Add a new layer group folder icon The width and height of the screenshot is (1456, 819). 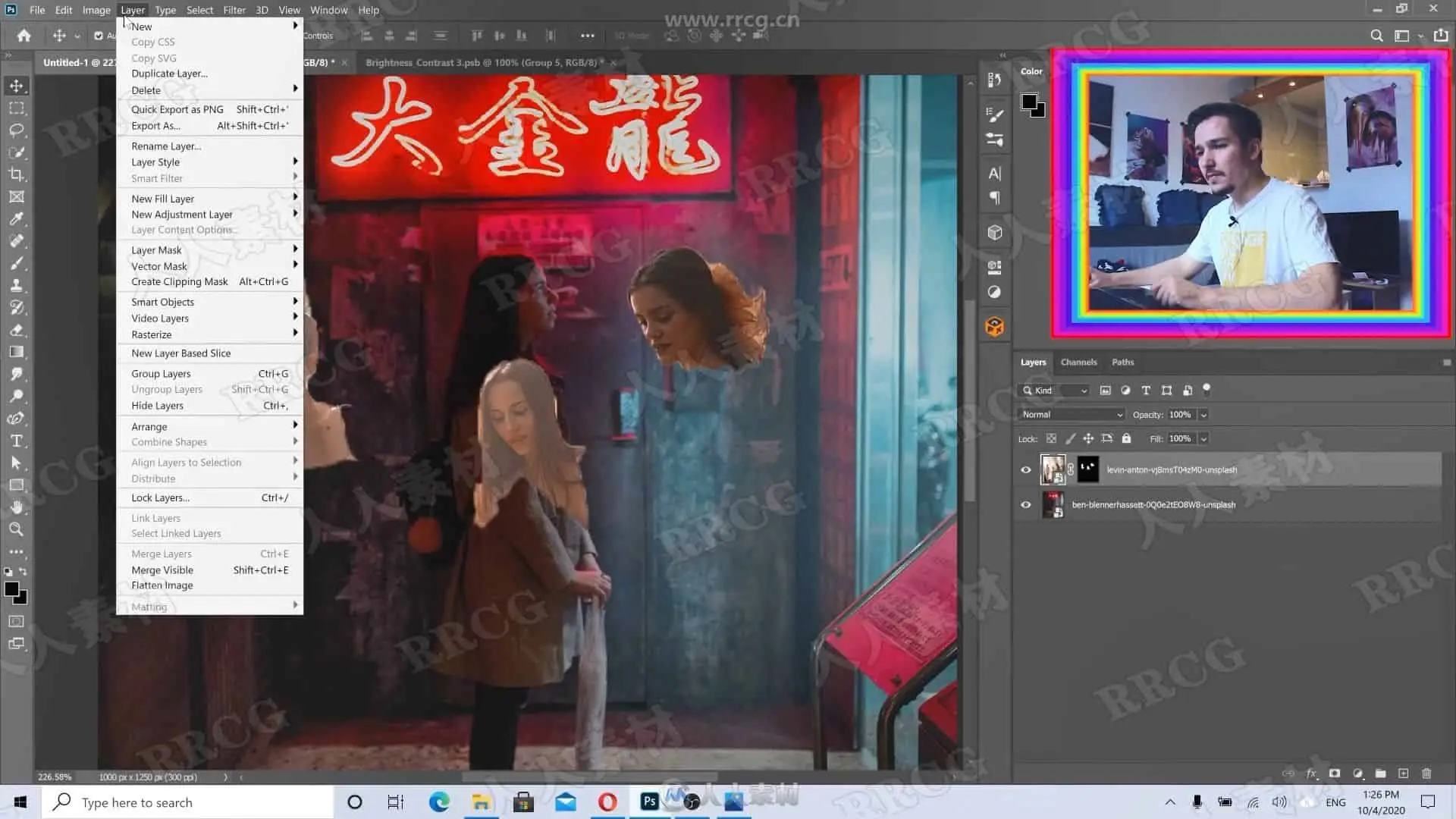1380,773
